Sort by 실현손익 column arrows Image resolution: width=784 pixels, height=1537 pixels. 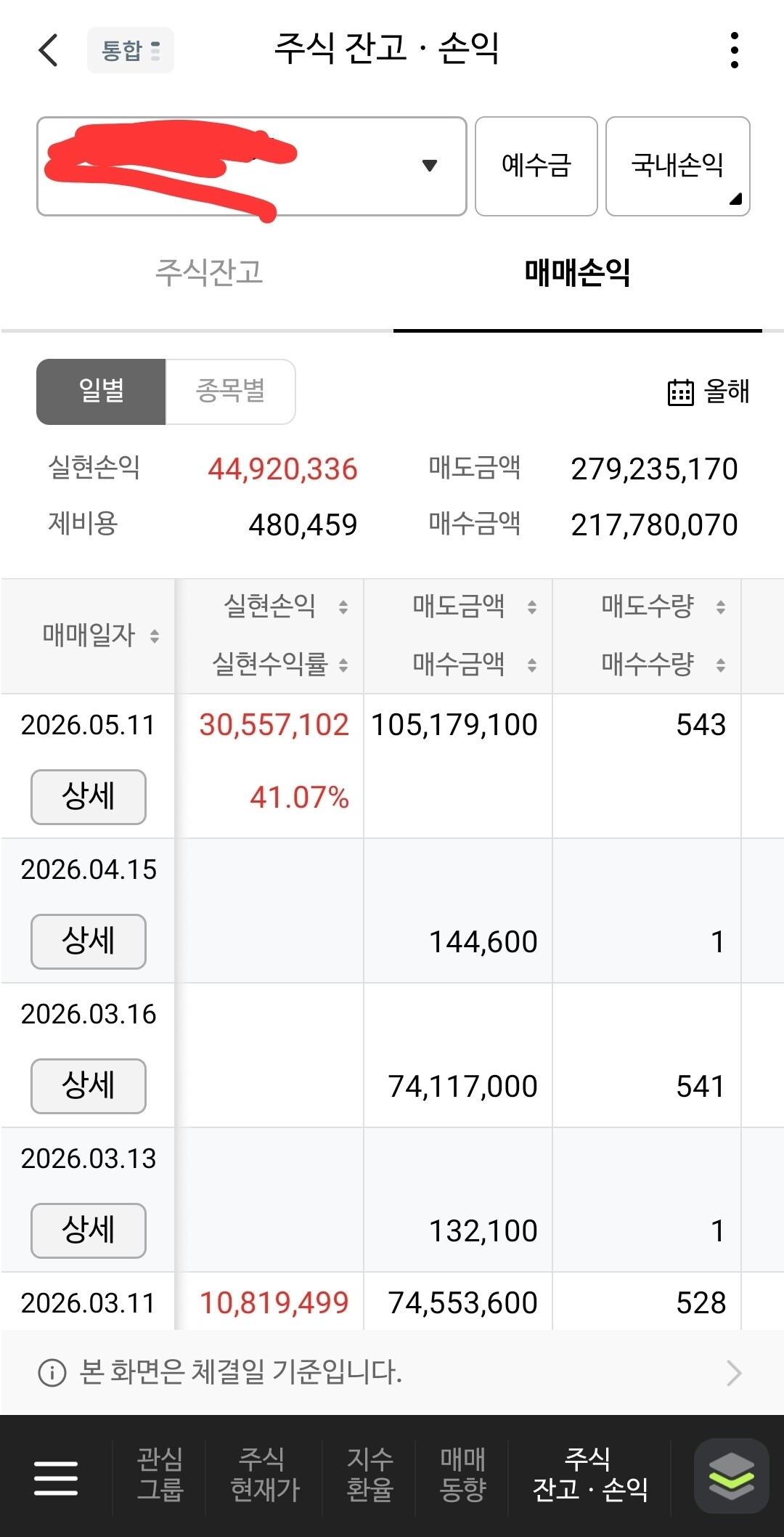click(x=343, y=607)
